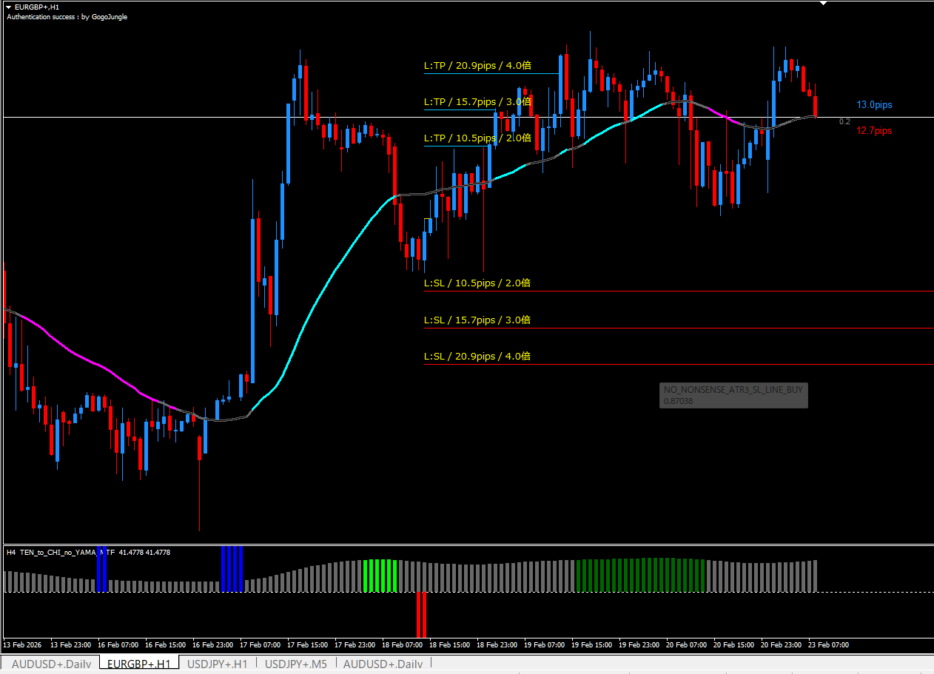Click the L:SL 20.9pips stop-loss label
This screenshot has width=934, height=674.
[x=476, y=356]
